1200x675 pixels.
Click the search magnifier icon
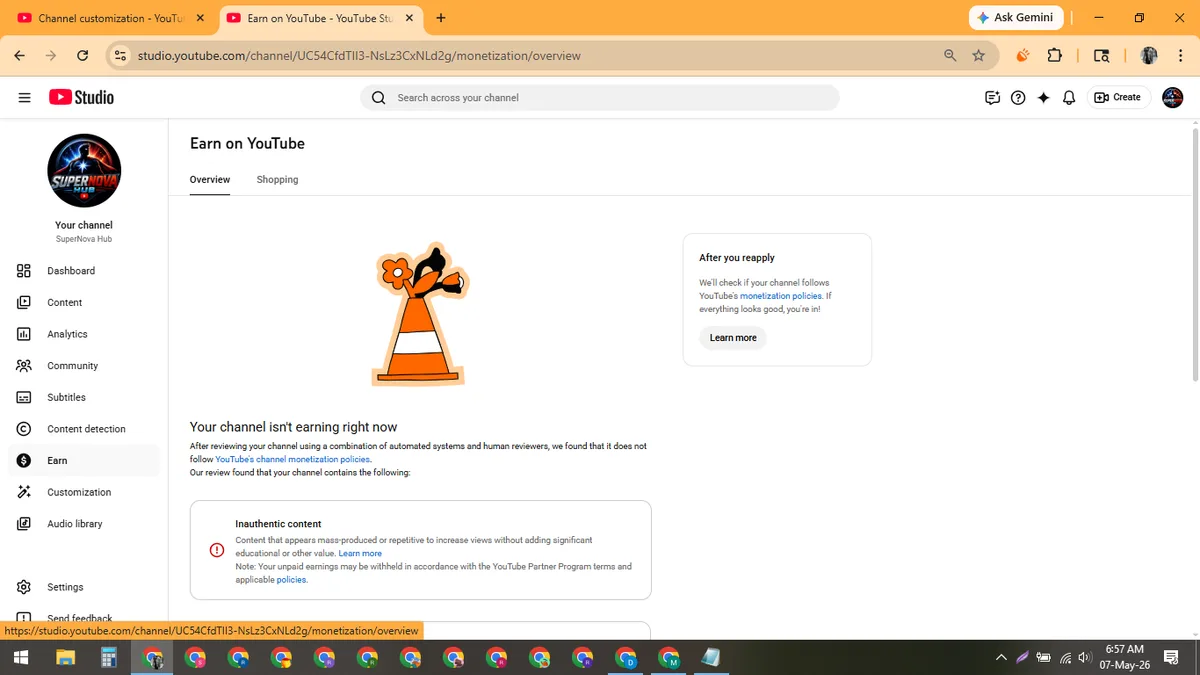point(378,98)
